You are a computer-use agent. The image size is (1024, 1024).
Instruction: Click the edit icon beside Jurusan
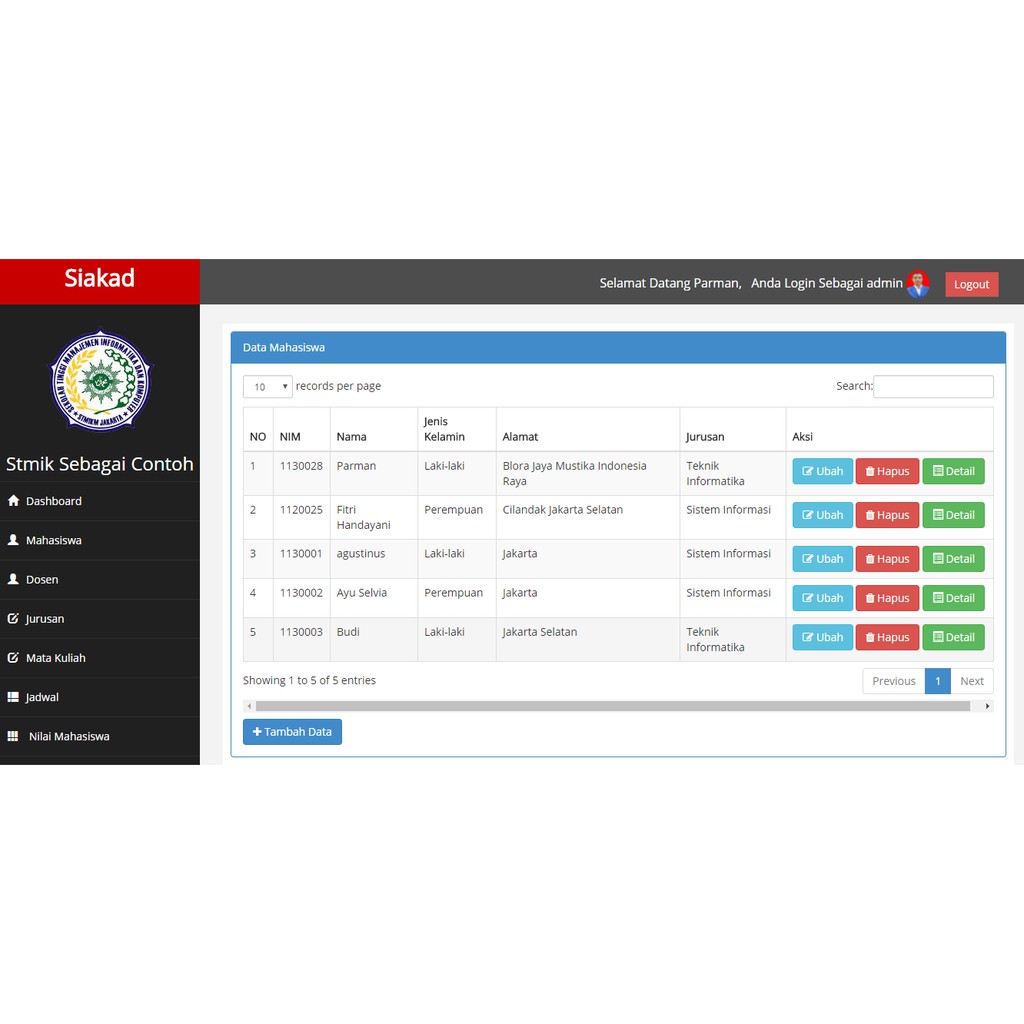13,619
